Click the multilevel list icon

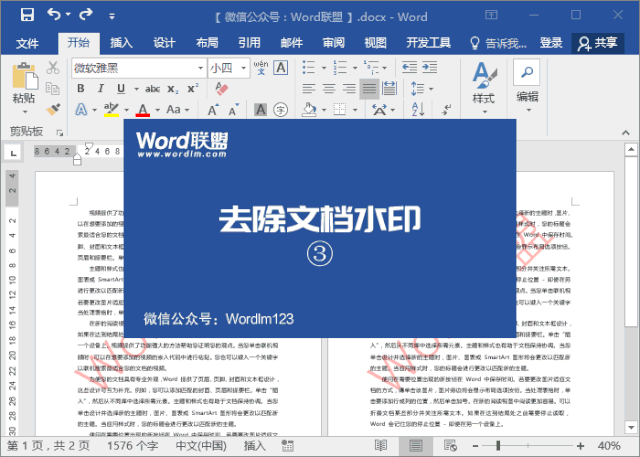[371, 67]
